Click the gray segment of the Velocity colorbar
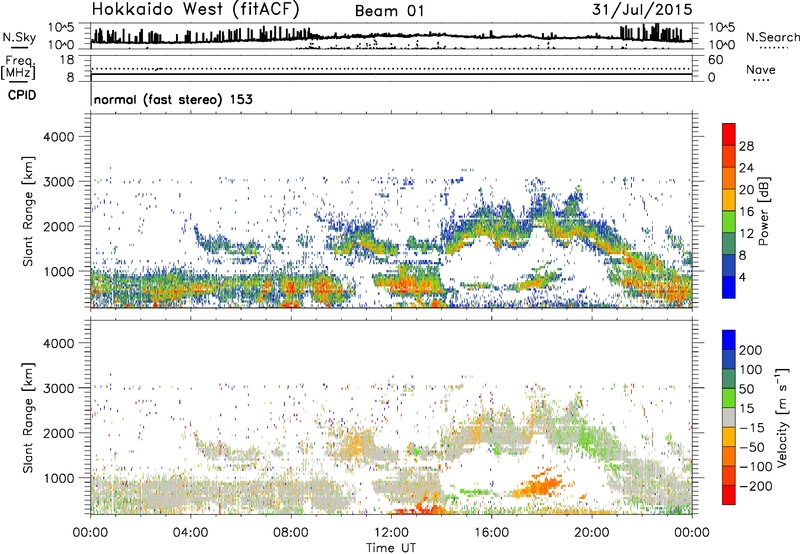The image size is (800, 554). pyautogui.click(x=729, y=418)
